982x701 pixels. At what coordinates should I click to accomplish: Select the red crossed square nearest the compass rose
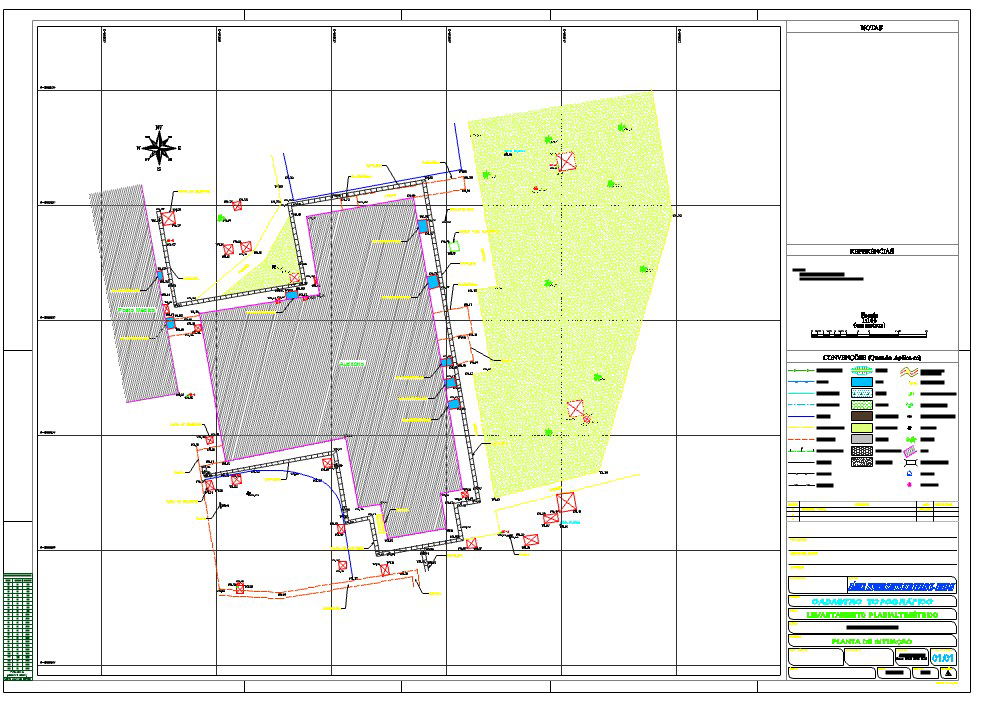click(x=170, y=217)
